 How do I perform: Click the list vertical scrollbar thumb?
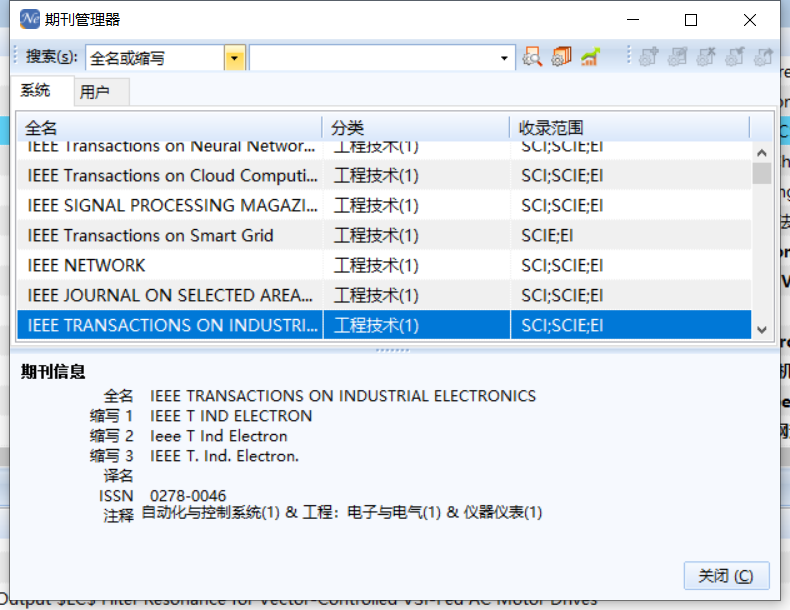[x=762, y=174]
